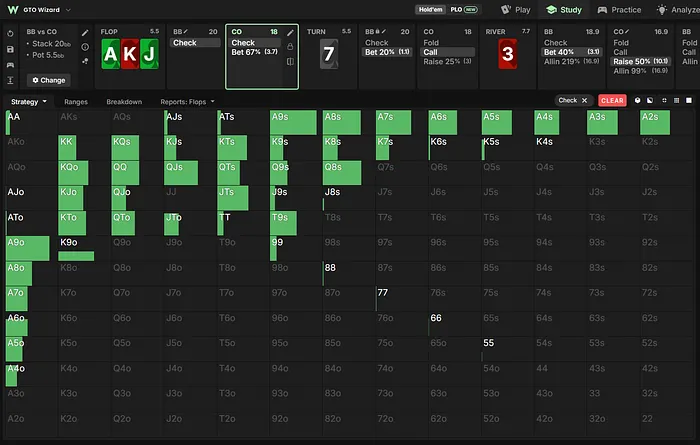Select the K4s hand cell
Image resolution: width=700 pixels, height=445 pixels.
click(x=560, y=148)
